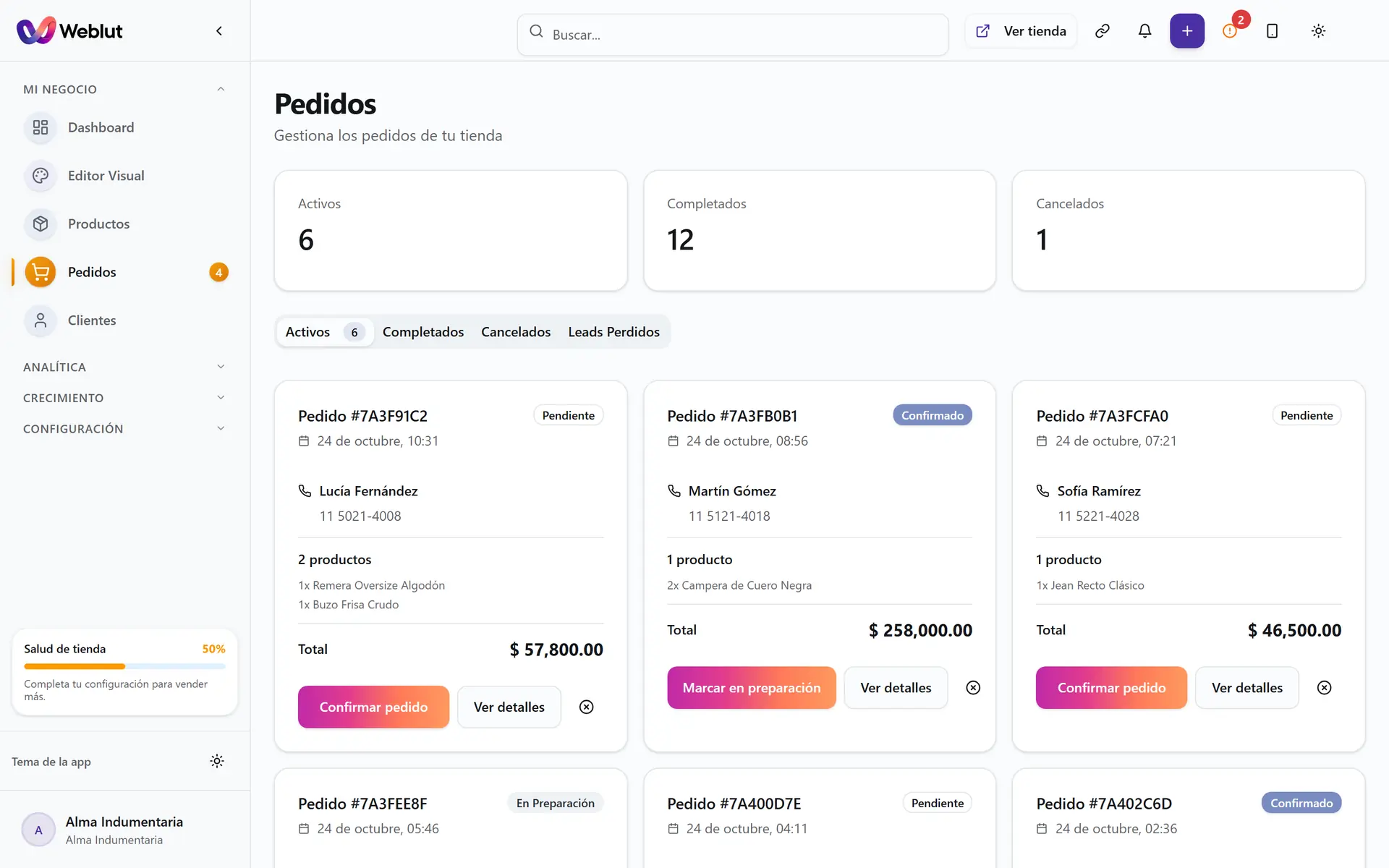Click Ver detalles on Lucía Fernández's order
The image size is (1389, 868).
(509, 707)
